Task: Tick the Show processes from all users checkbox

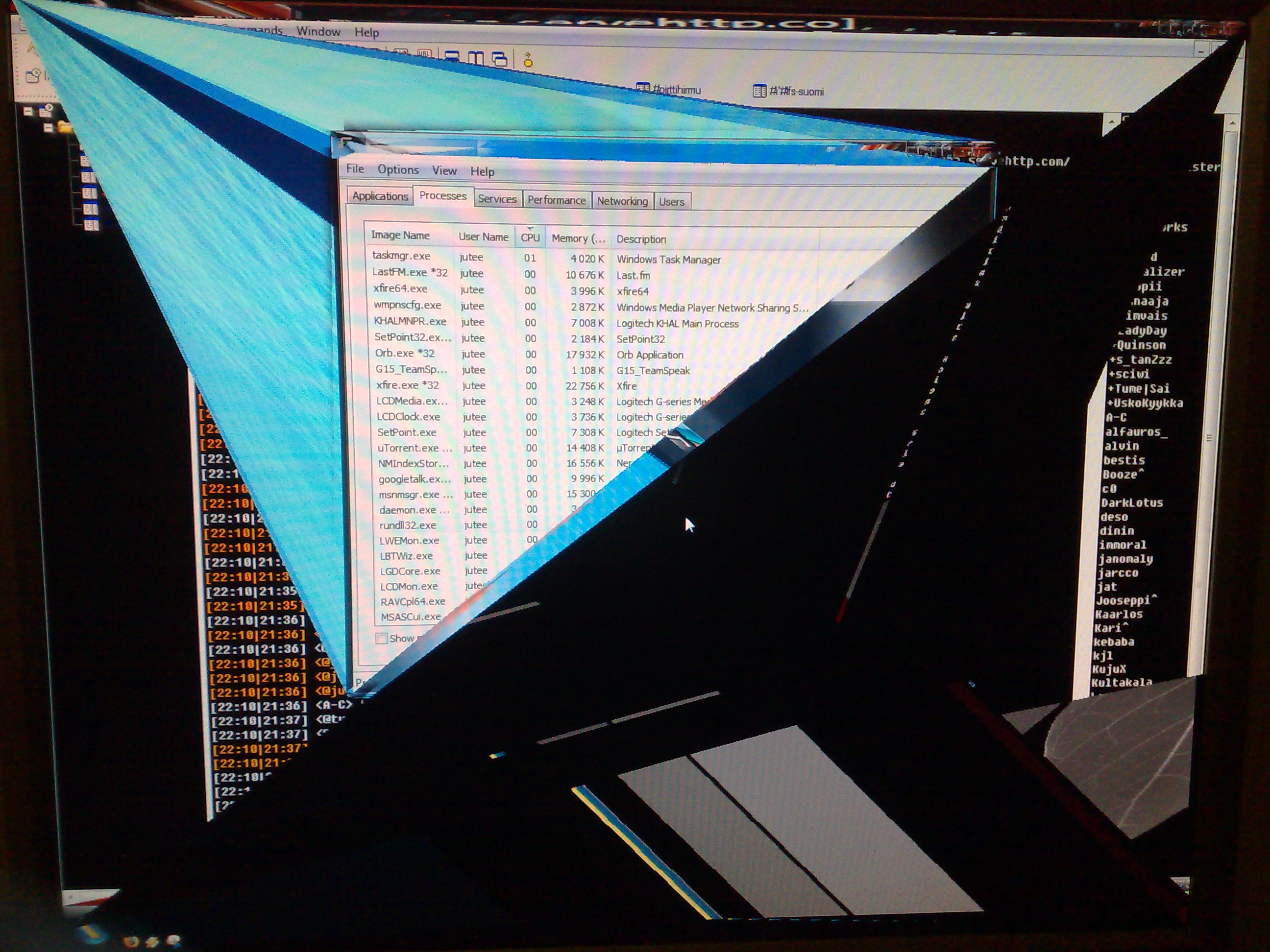Action: point(381,638)
